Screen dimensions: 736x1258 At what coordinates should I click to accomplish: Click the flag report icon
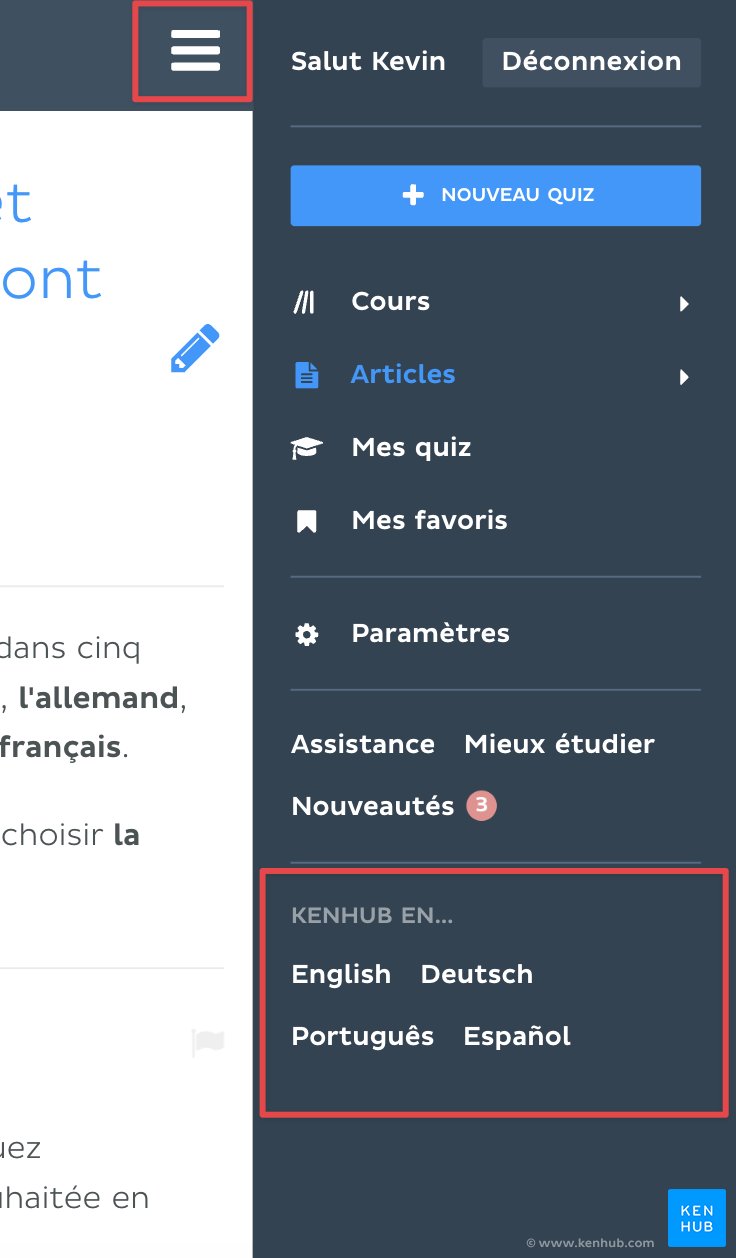207,1042
